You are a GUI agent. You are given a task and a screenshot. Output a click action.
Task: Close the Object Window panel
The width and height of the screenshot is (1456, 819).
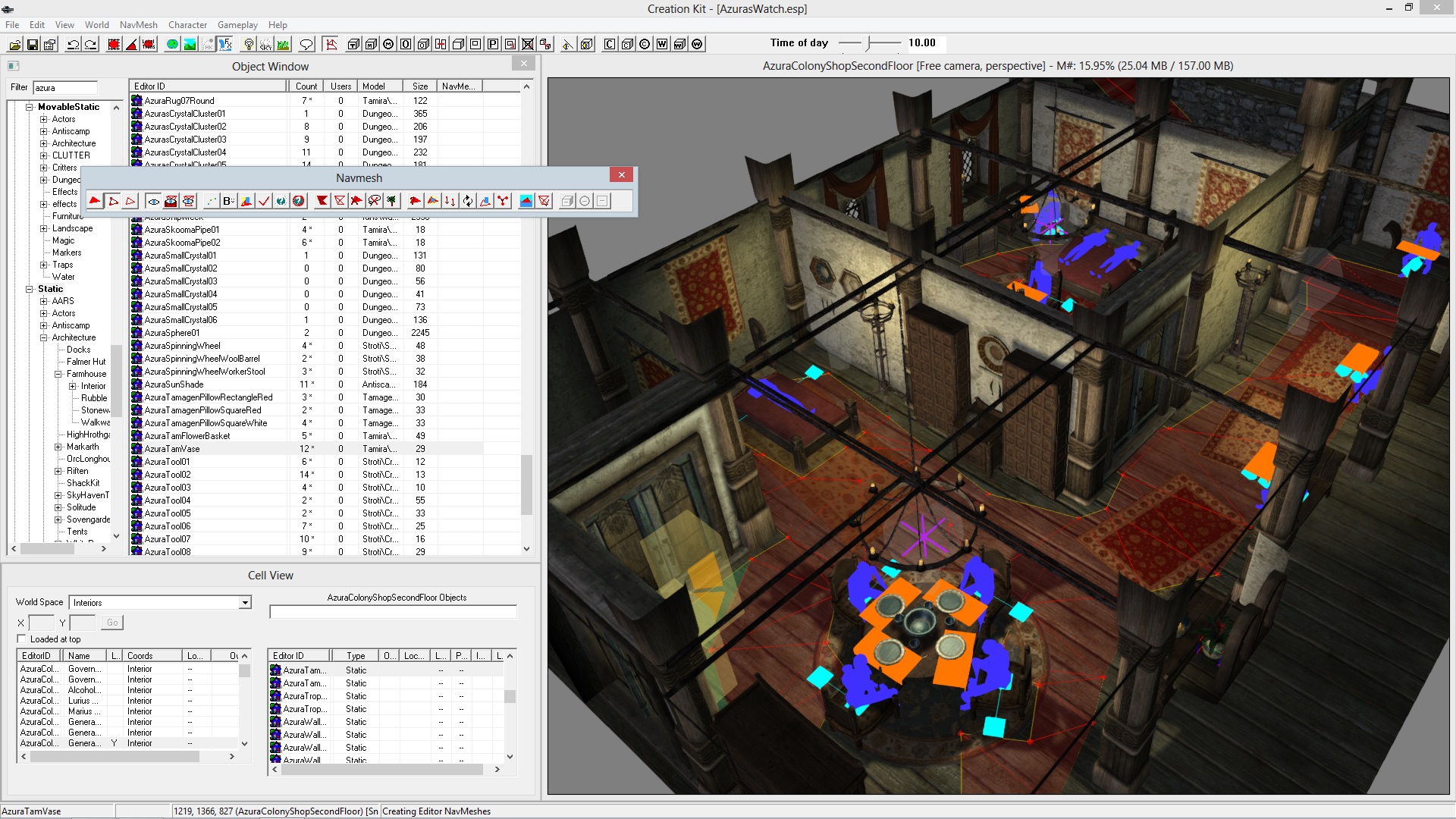pos(524,64)
